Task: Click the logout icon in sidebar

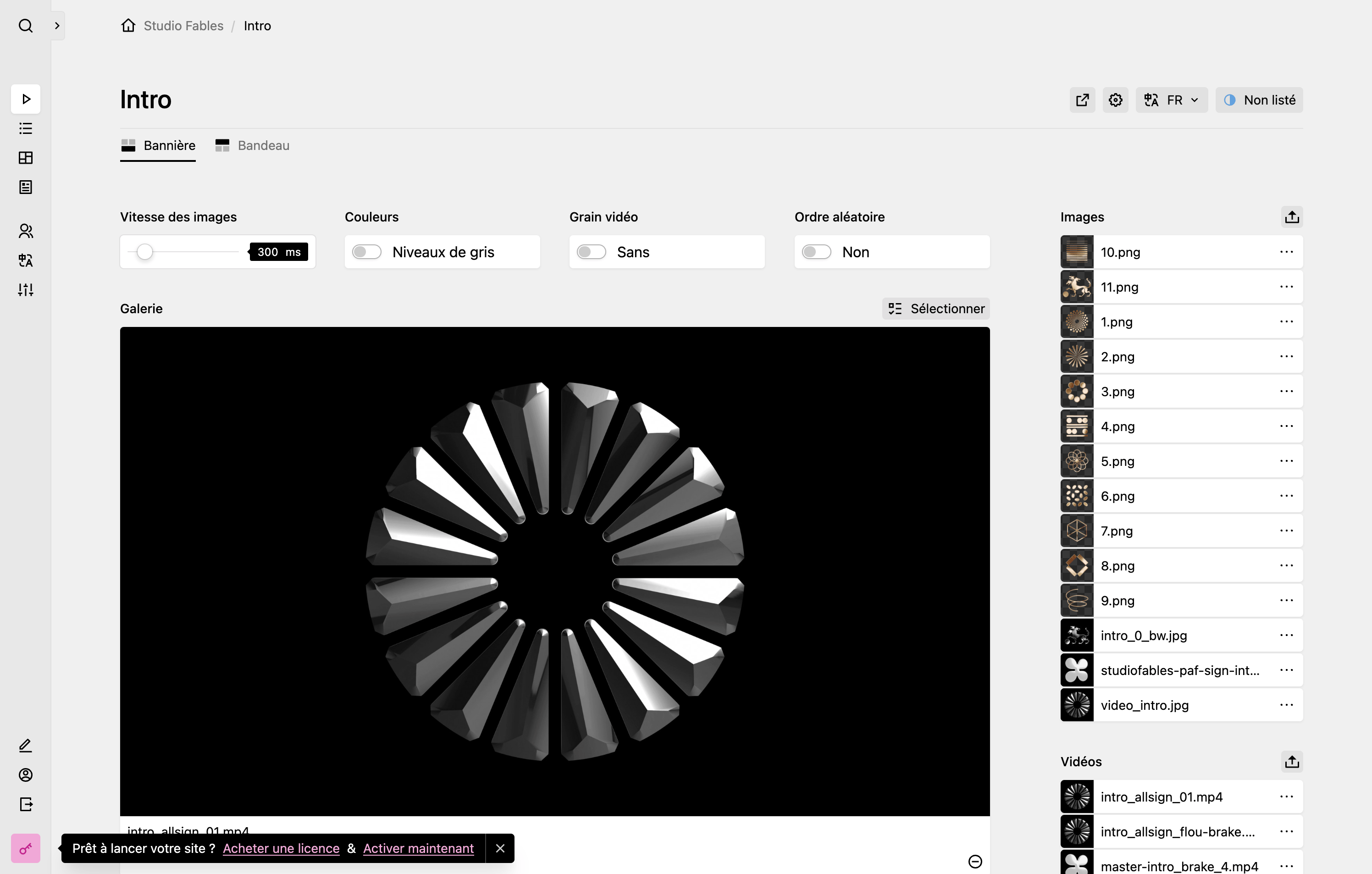Action: (x=26, y=804)
